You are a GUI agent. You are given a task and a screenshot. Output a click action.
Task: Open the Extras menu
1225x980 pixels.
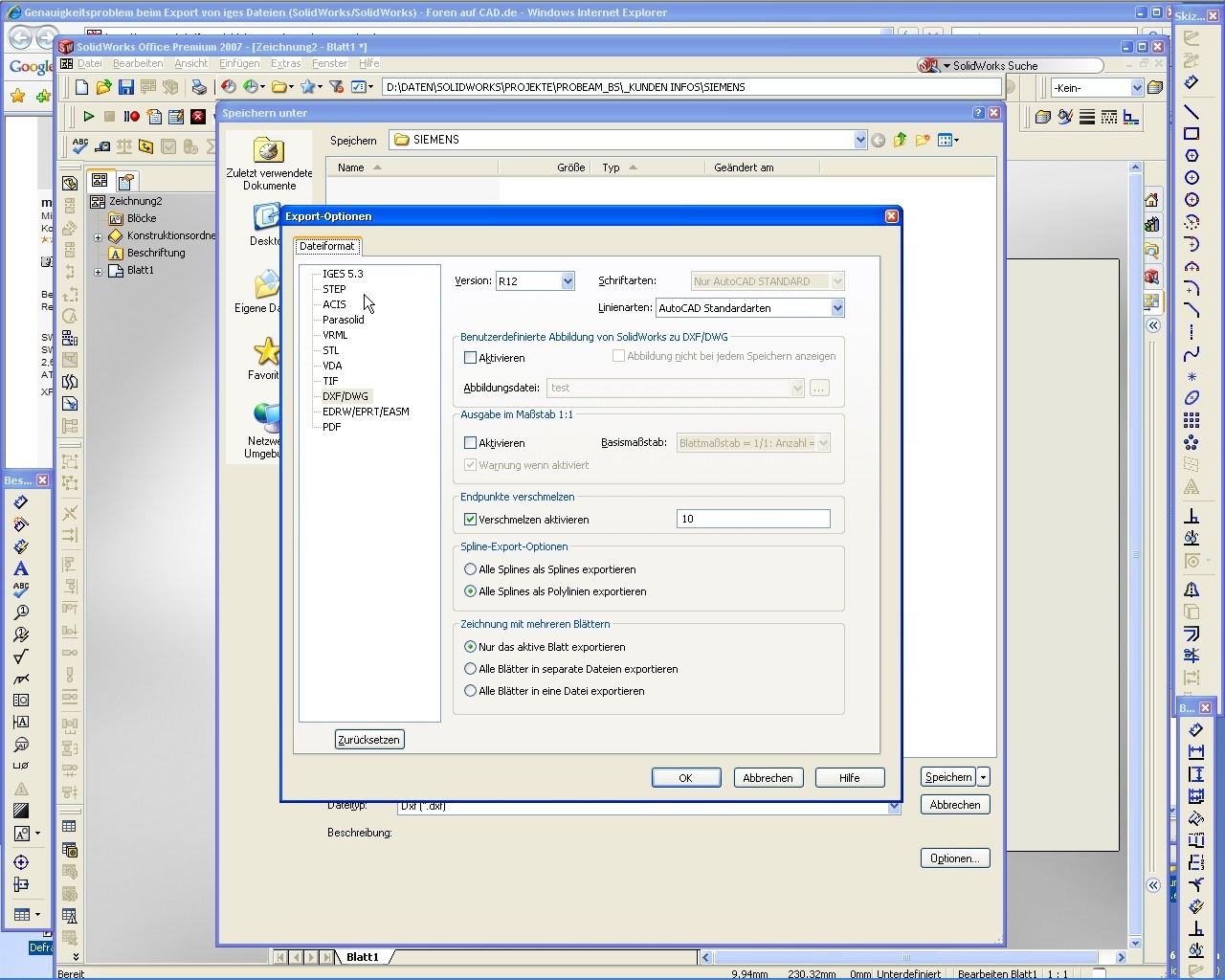coord(285,63)
